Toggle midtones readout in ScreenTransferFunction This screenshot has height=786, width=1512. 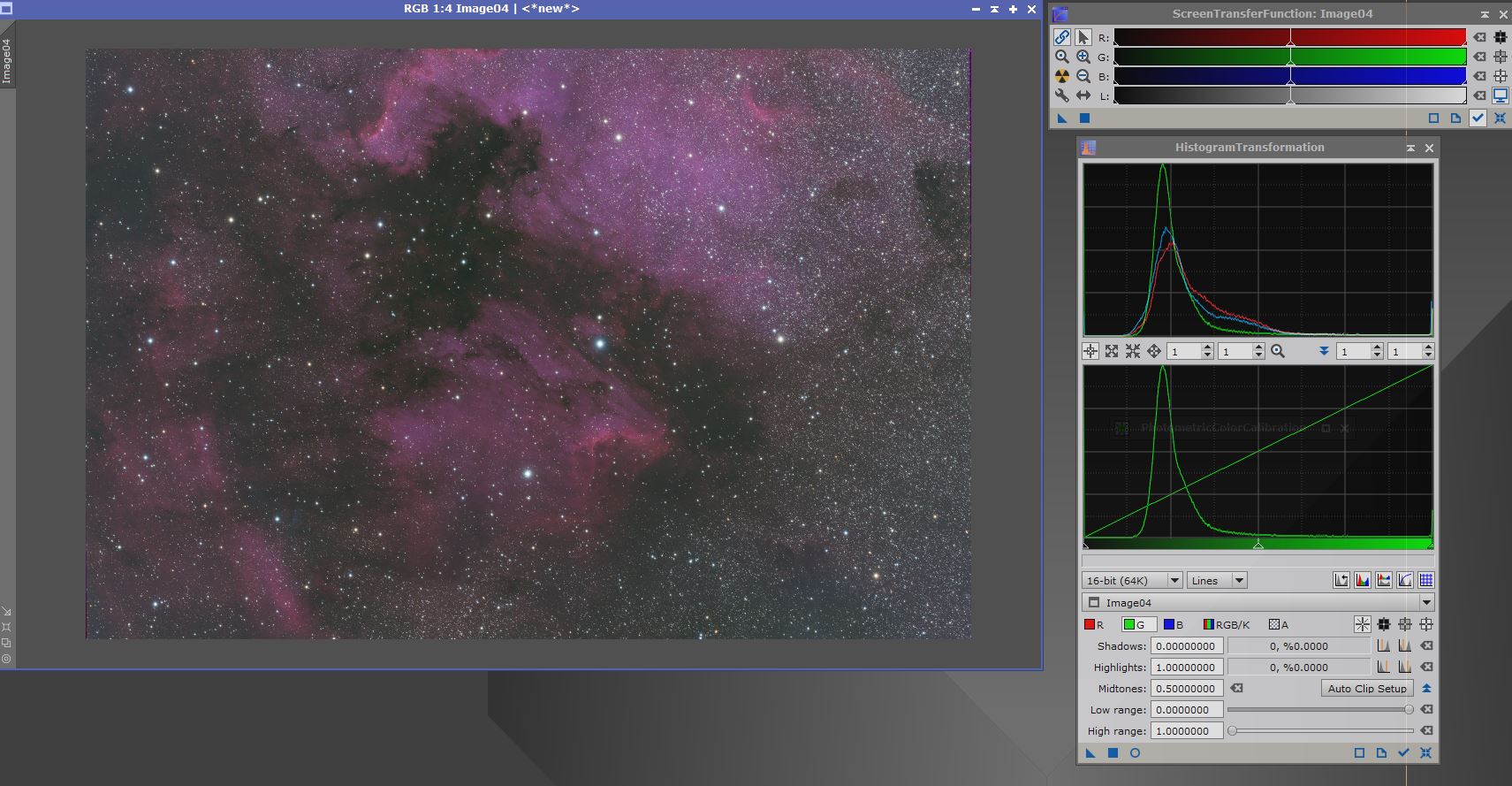[1501, 57]
